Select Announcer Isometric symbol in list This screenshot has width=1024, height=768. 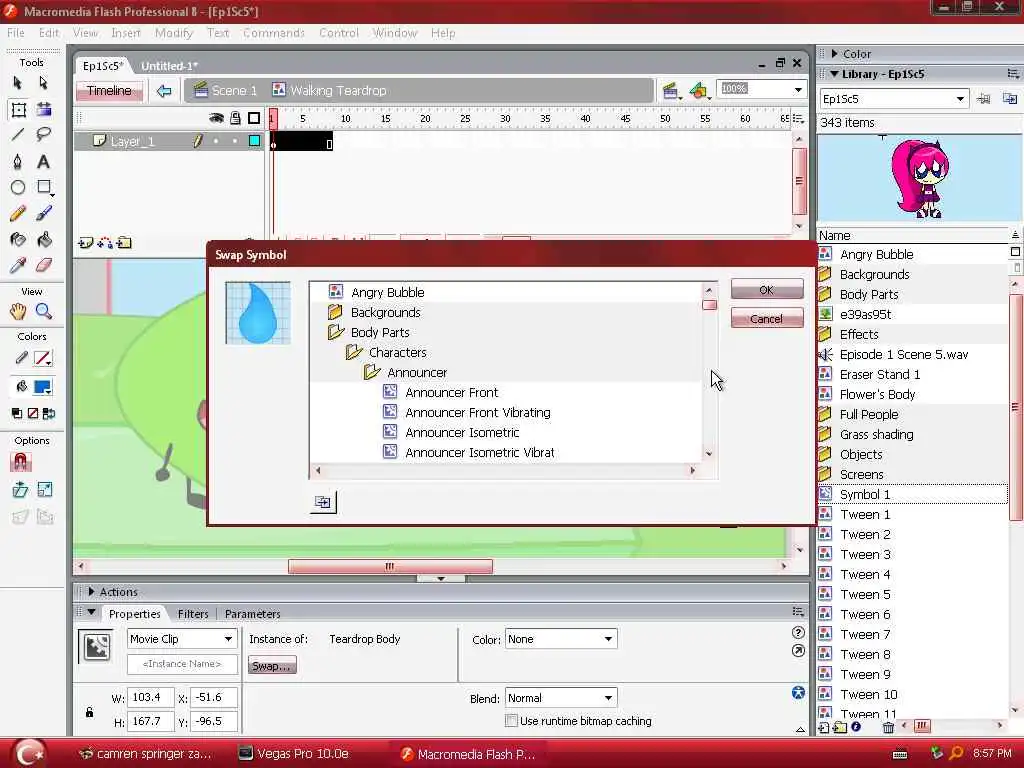(x=462, y=432)
